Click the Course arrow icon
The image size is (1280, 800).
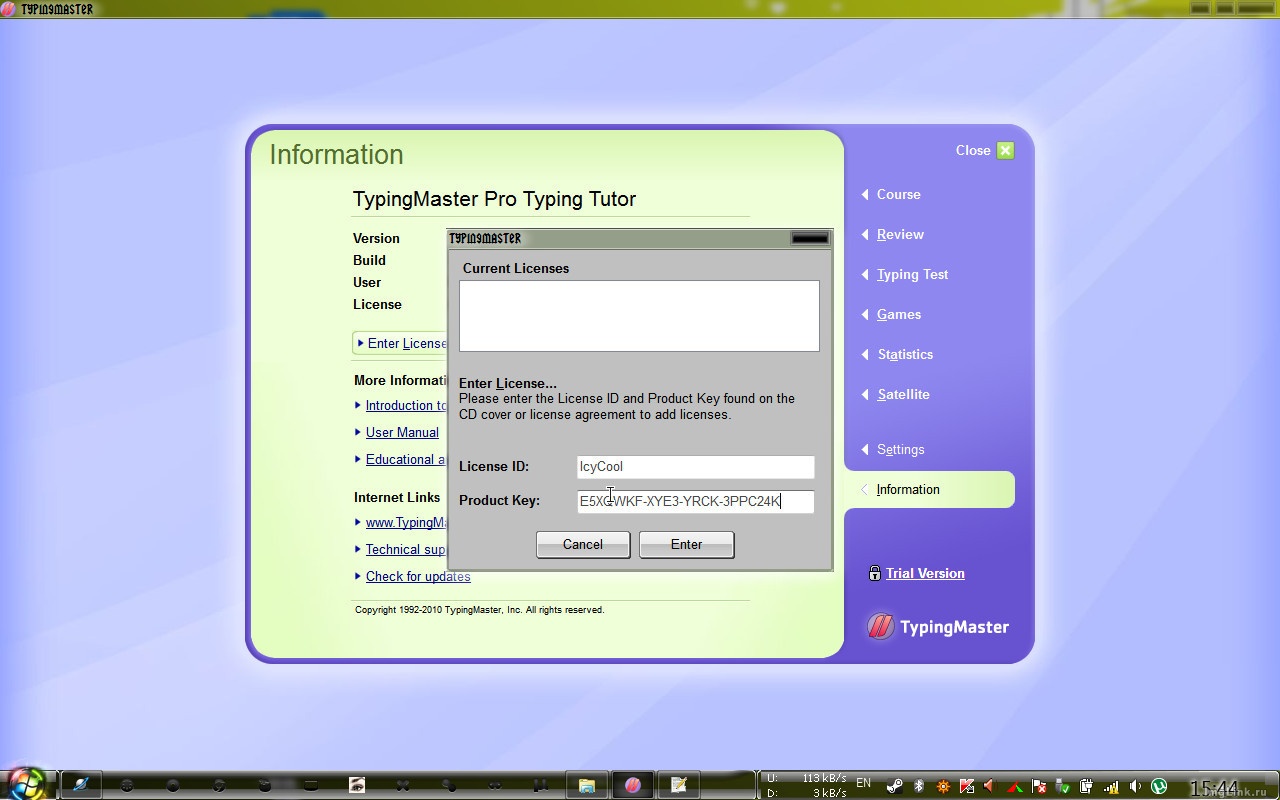(x=865, y=194)
